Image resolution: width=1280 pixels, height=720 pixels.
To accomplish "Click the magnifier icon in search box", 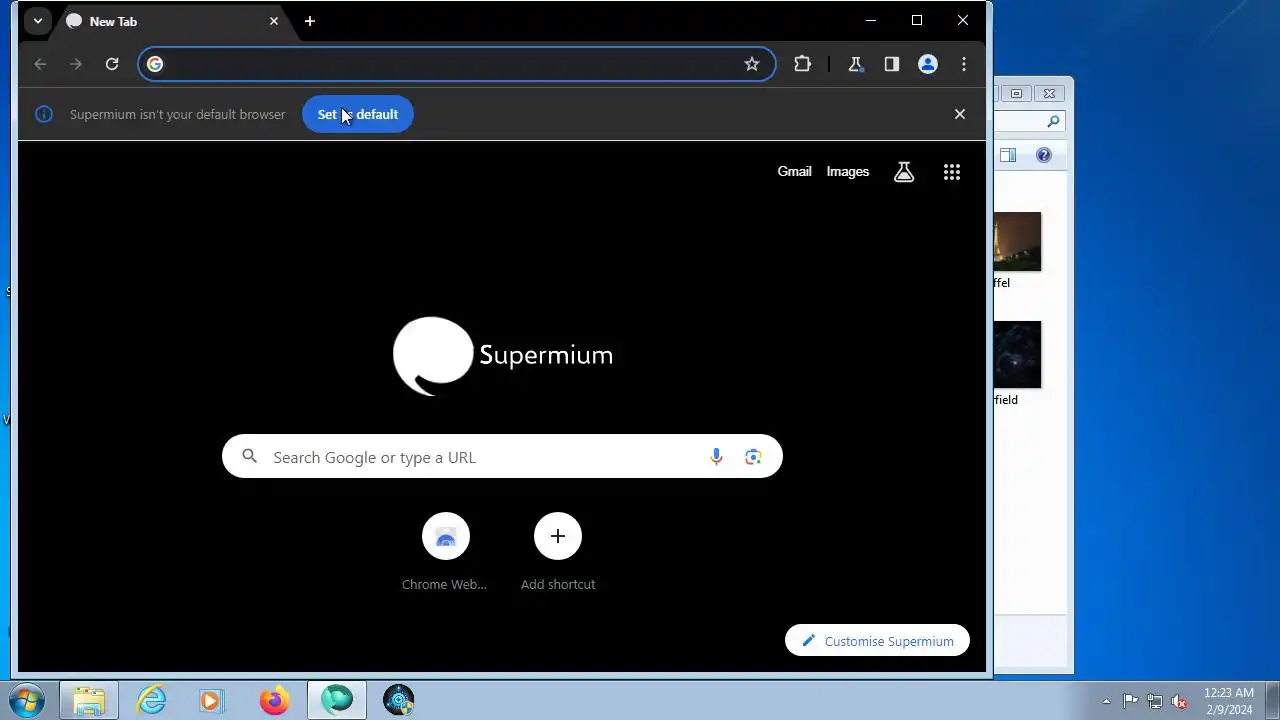I will tap(250, 457).
